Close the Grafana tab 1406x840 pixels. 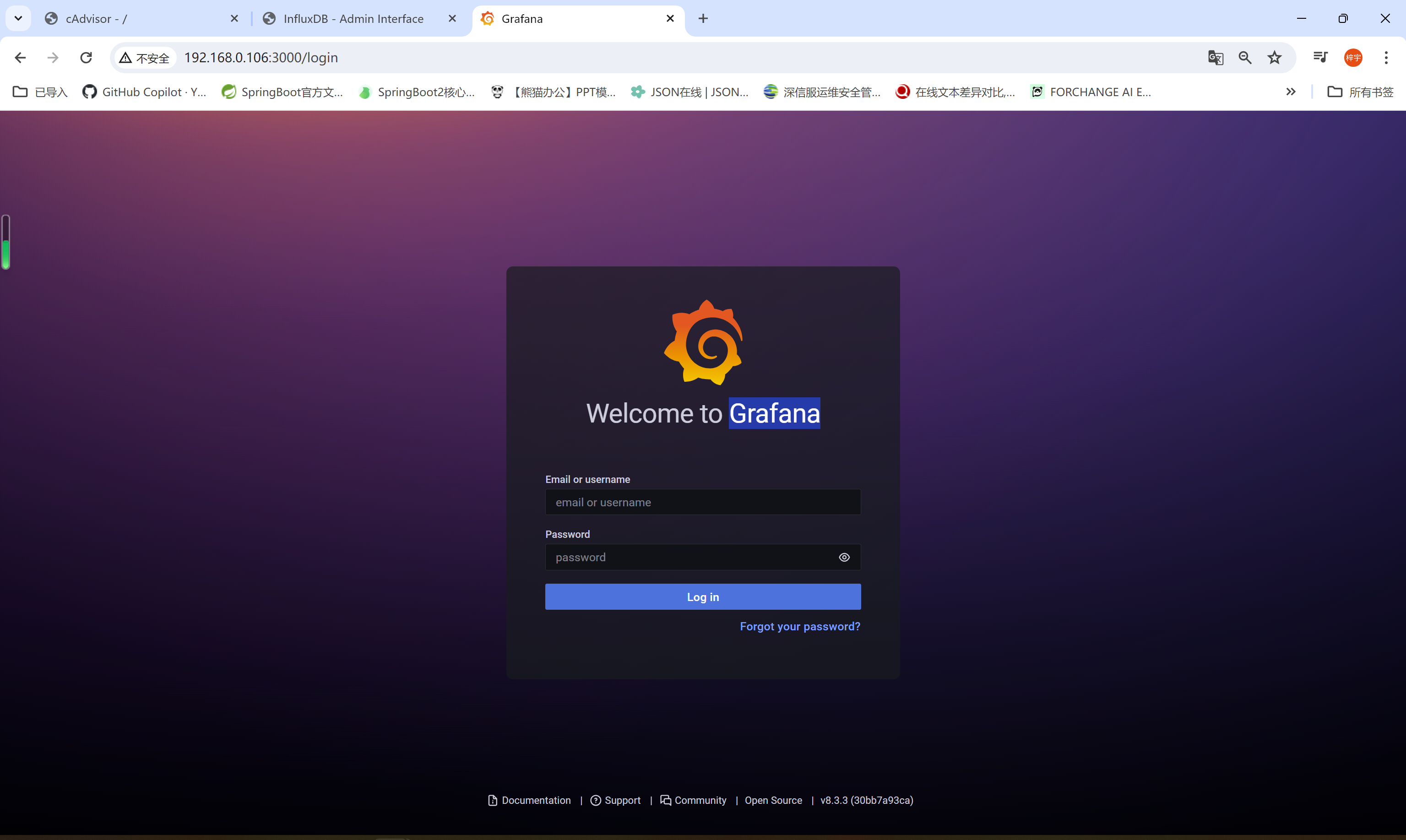(x=670, y=19)
